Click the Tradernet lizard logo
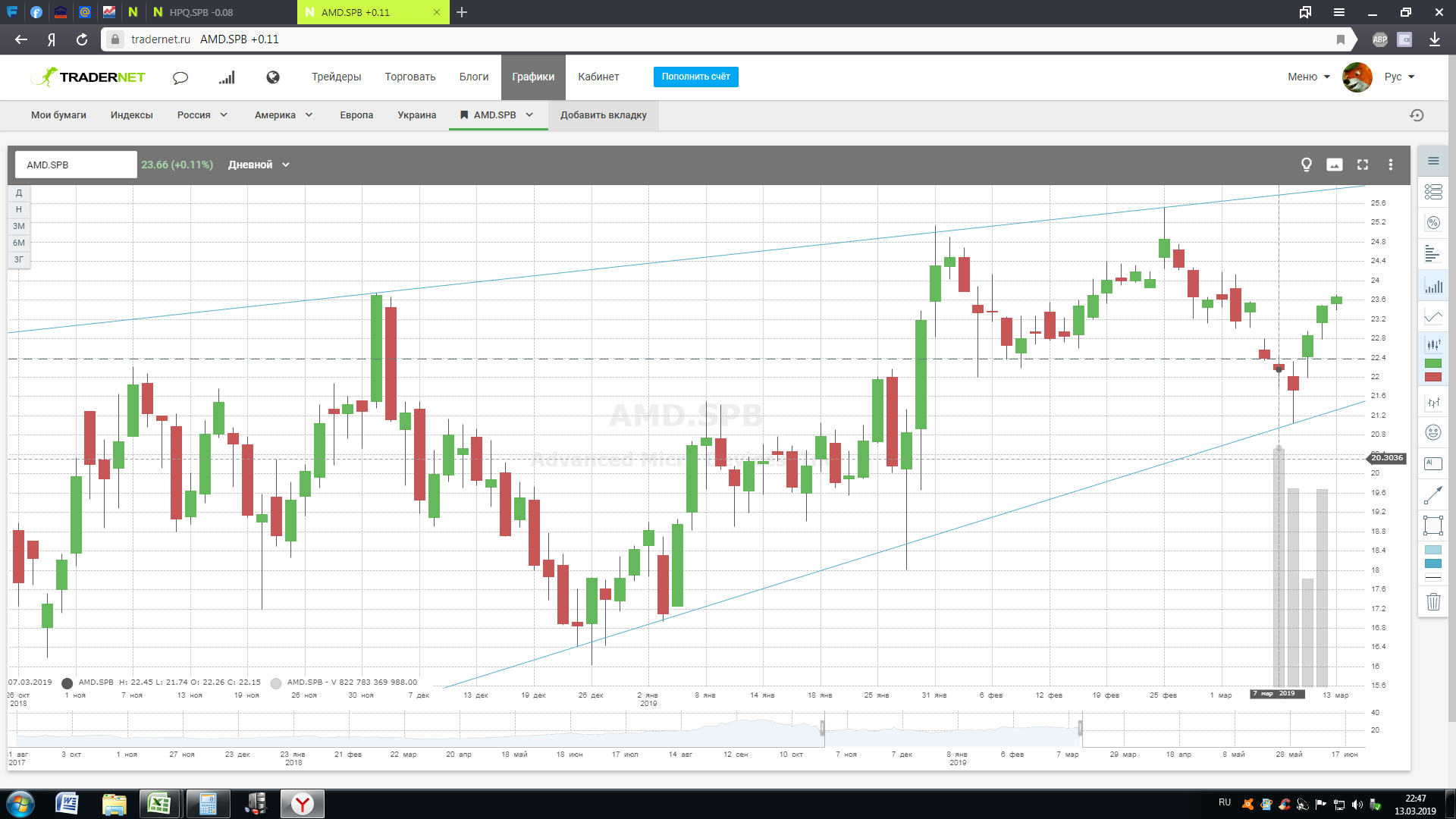The height and width of the screenshot is (819, 1456). pos(88,77)
